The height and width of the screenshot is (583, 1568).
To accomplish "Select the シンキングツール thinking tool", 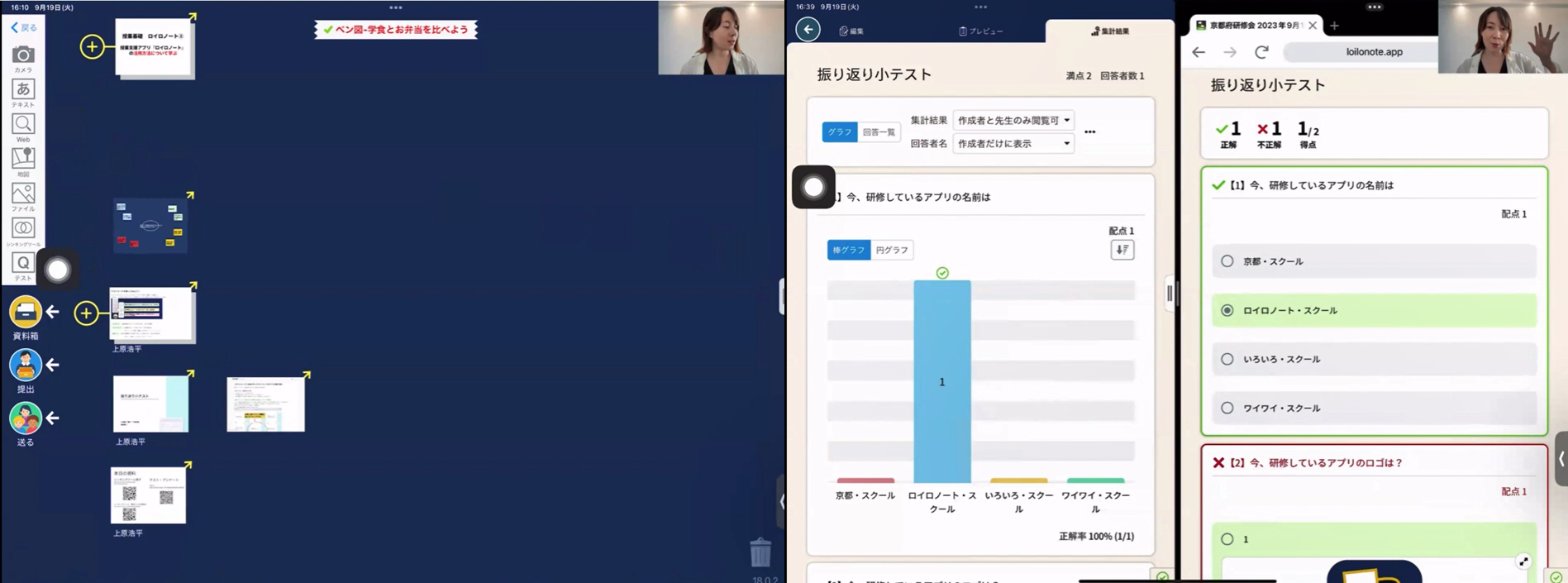I will [x=23, y=232].
